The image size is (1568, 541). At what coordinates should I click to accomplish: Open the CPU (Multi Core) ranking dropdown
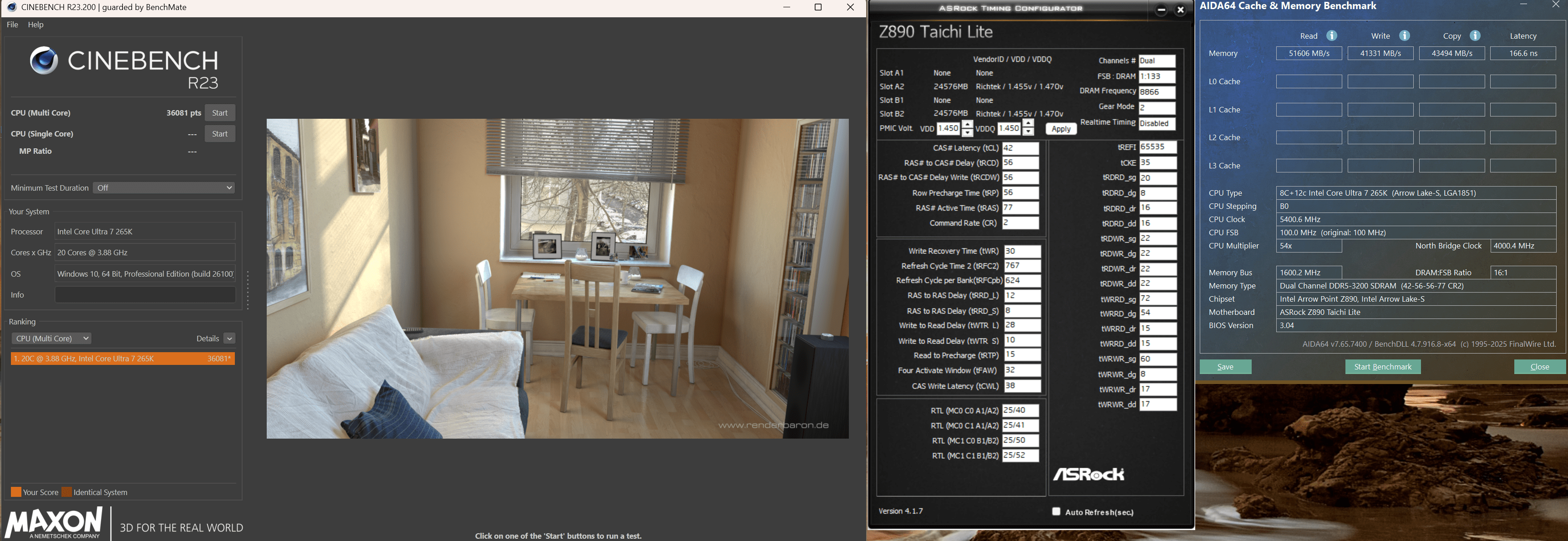tap(51, 339)
